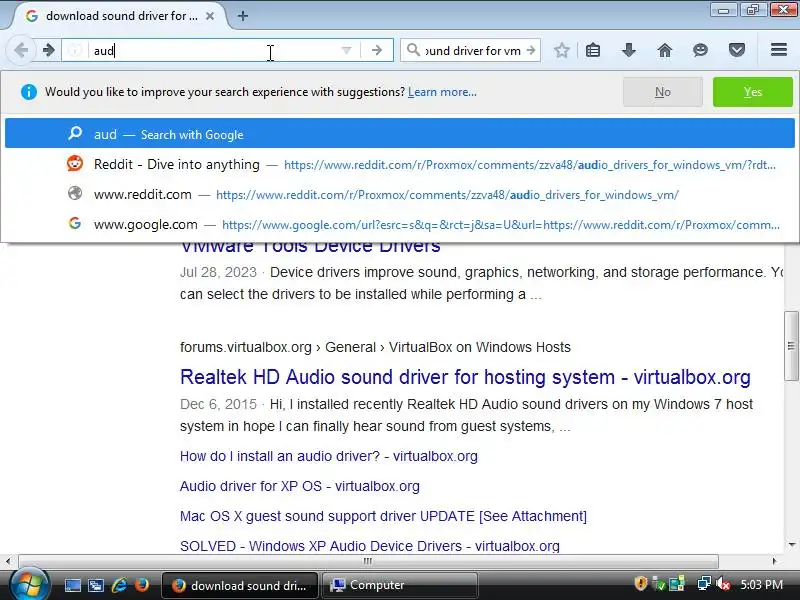Image resolution: width=800 pixels, height=600 pixels.
Task: Accept search suggestions with Yes button
Action: tap(753, 92)
